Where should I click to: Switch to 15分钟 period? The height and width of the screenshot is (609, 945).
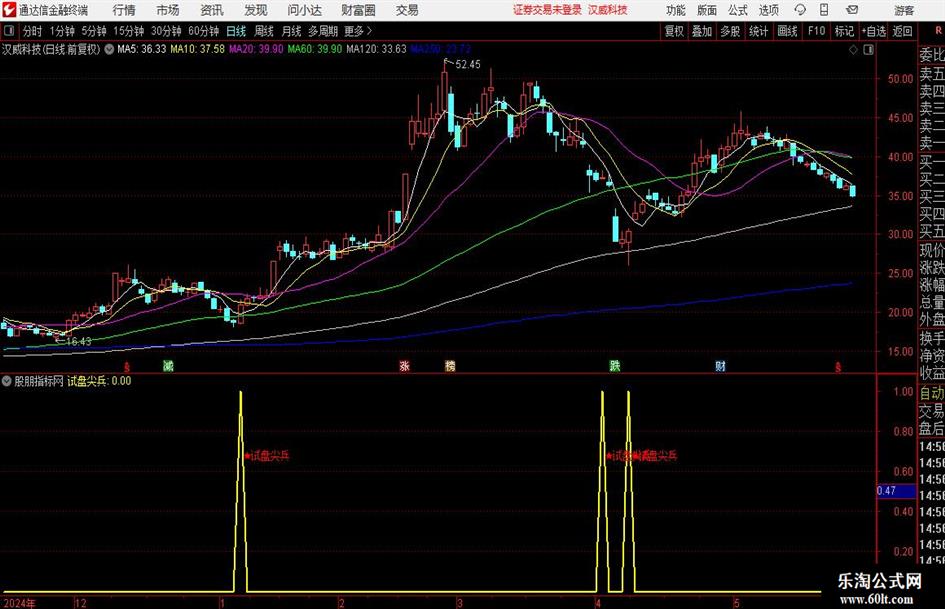(x=129, y=31)
